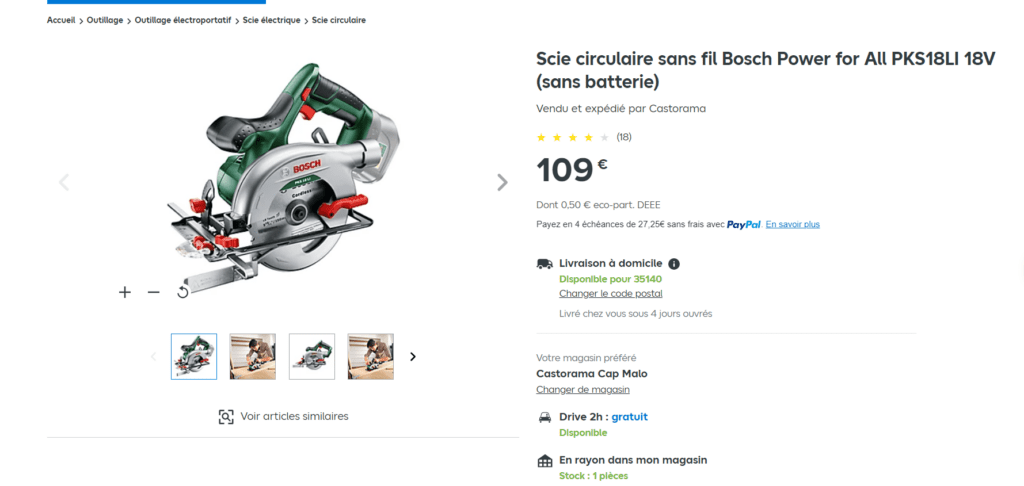
Task: Click Changer le code postal
Action: (x=611, y=294)
